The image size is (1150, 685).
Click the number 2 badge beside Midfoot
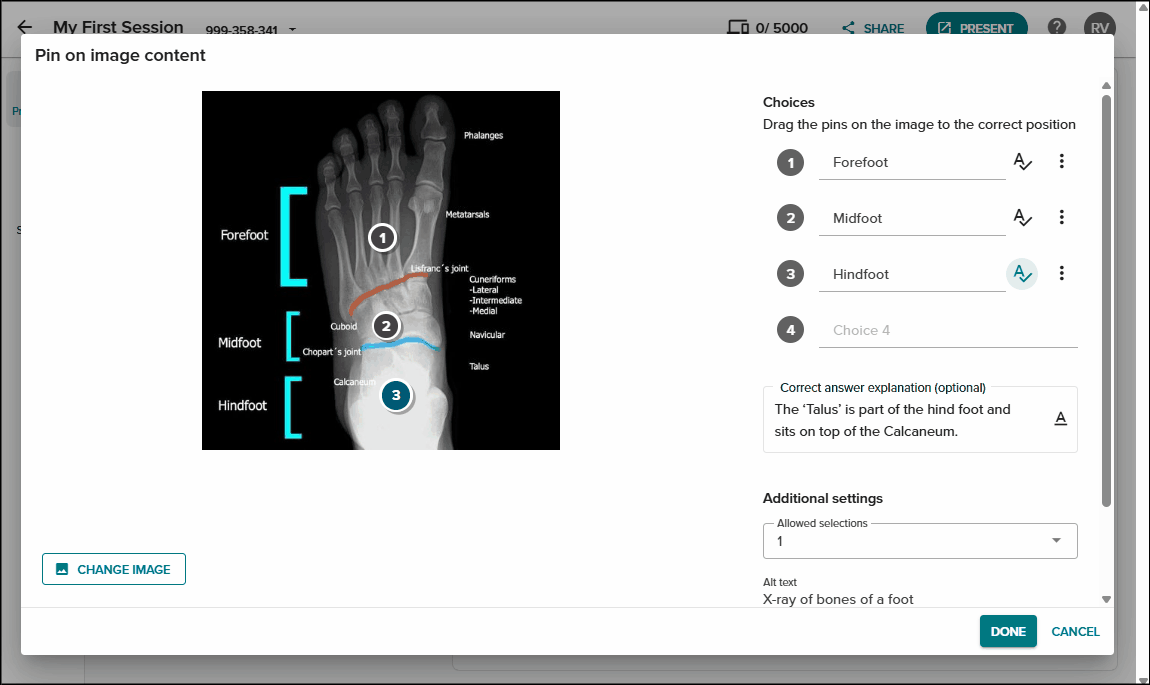click(x=791, y=218)
